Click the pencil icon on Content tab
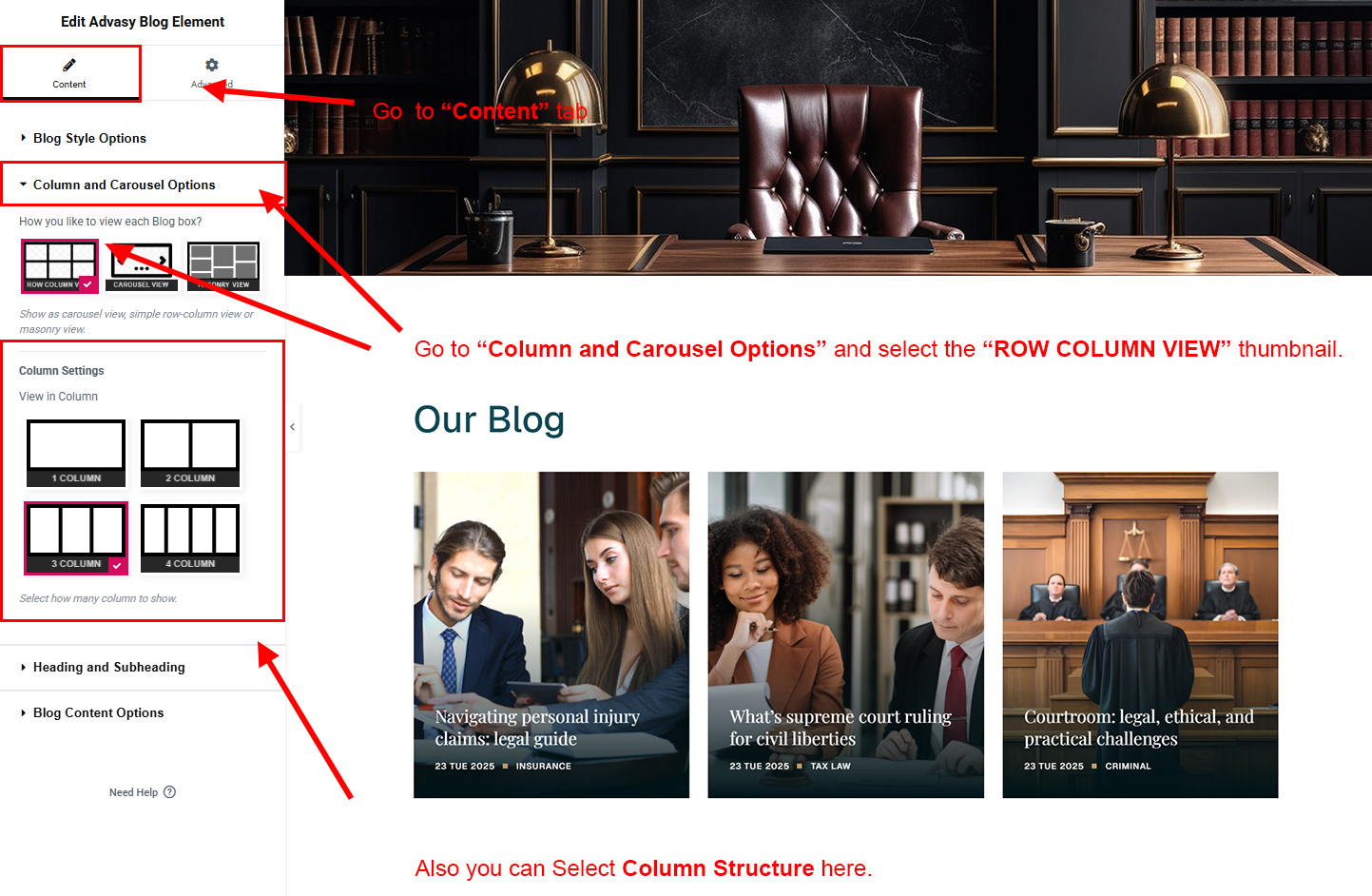1372x896 pixels. 68,65
